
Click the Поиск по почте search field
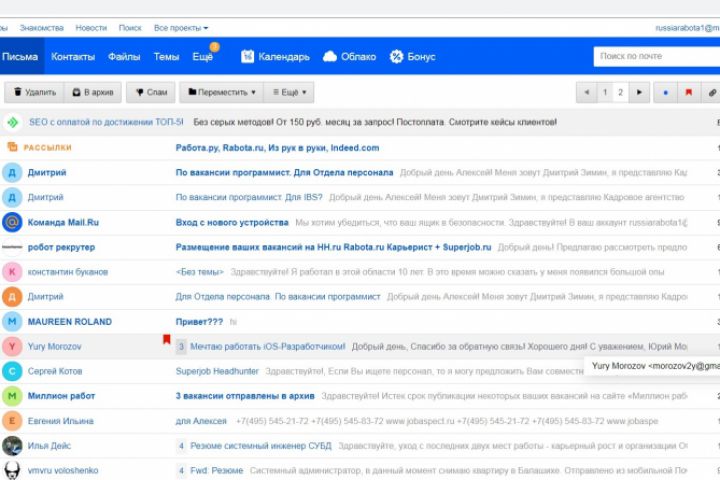(x=657, y=56)
